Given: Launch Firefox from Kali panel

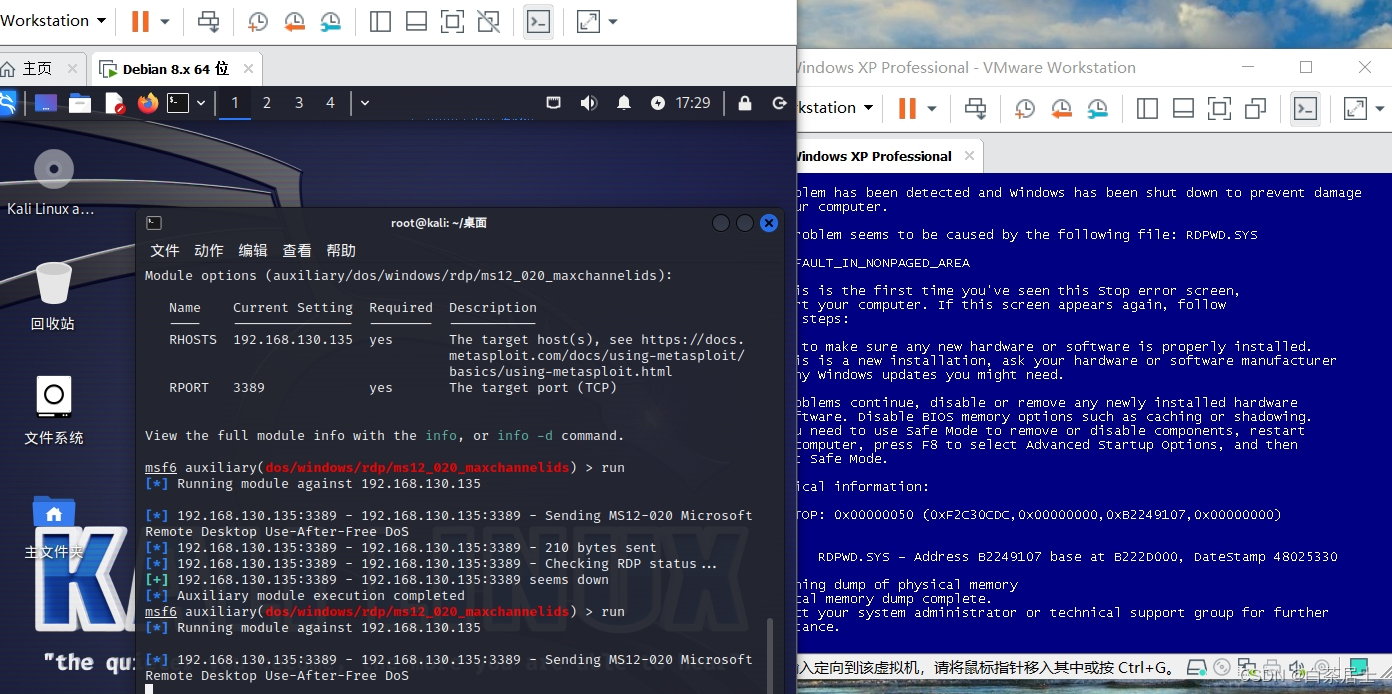Looking at the screenshot, I should tap(148, 103).
